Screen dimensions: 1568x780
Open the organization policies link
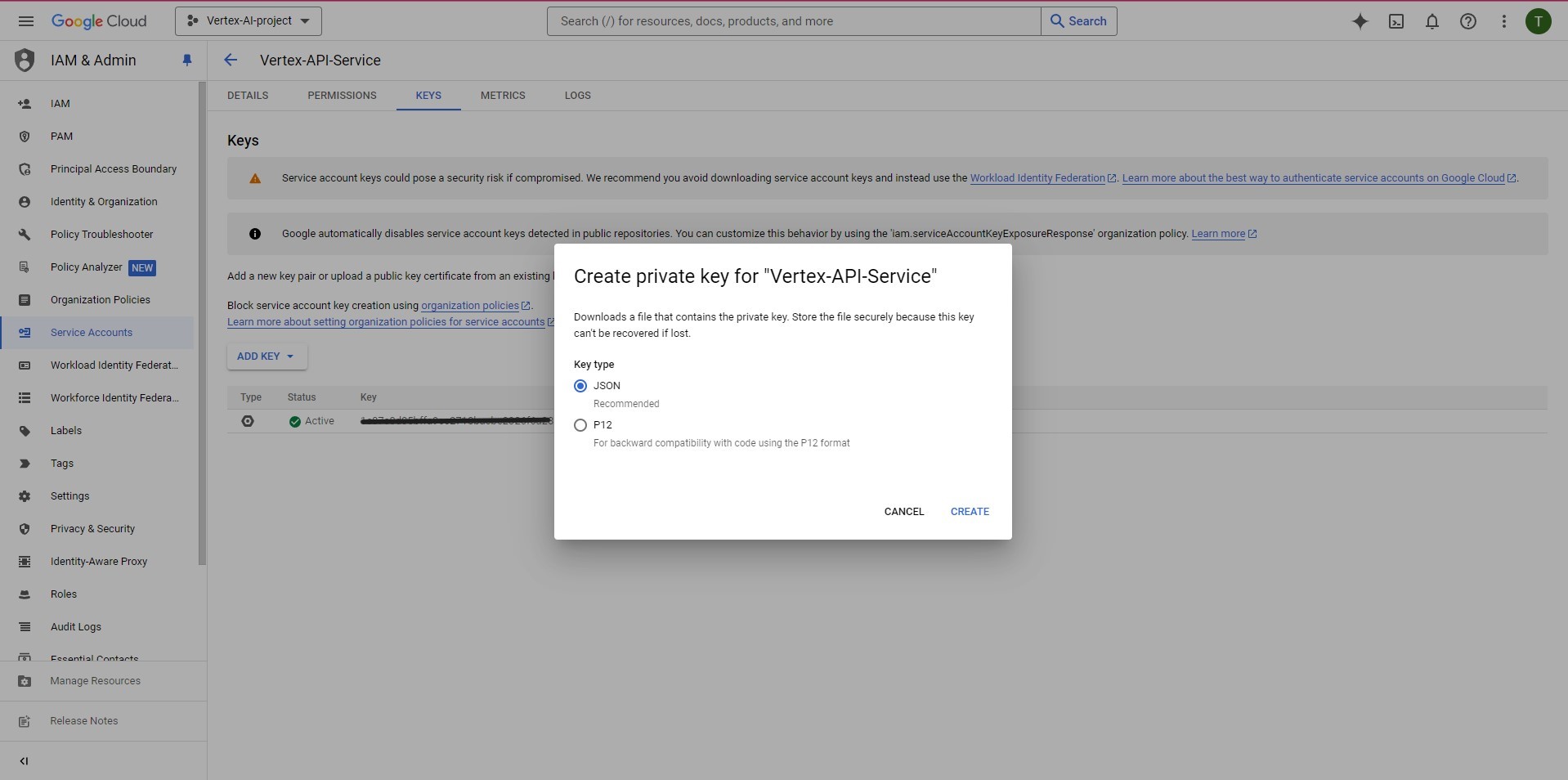click(476, 306)
